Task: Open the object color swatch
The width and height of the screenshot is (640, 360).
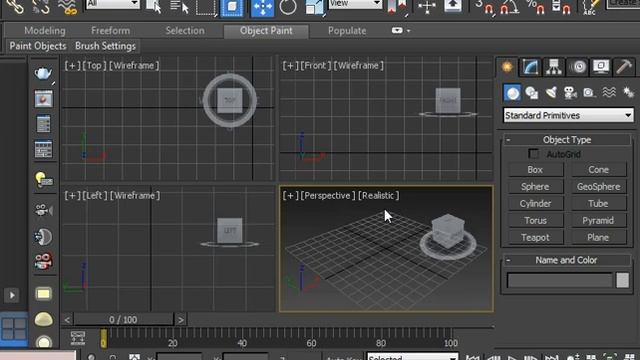Action: [x=622, y=280]
